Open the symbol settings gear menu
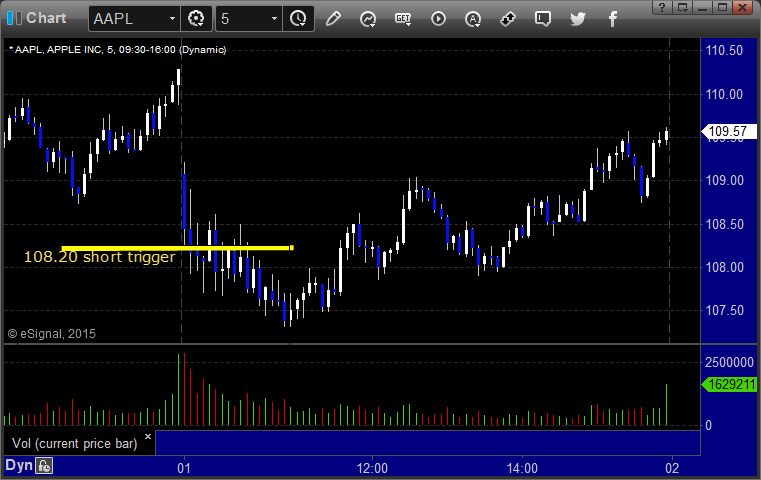 tap(196, 19)
